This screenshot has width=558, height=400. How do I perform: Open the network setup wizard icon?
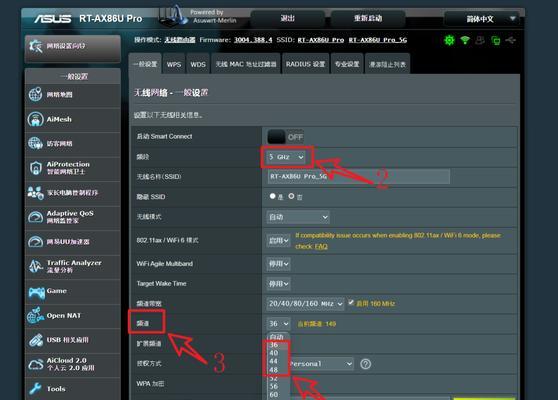(36, 46)
